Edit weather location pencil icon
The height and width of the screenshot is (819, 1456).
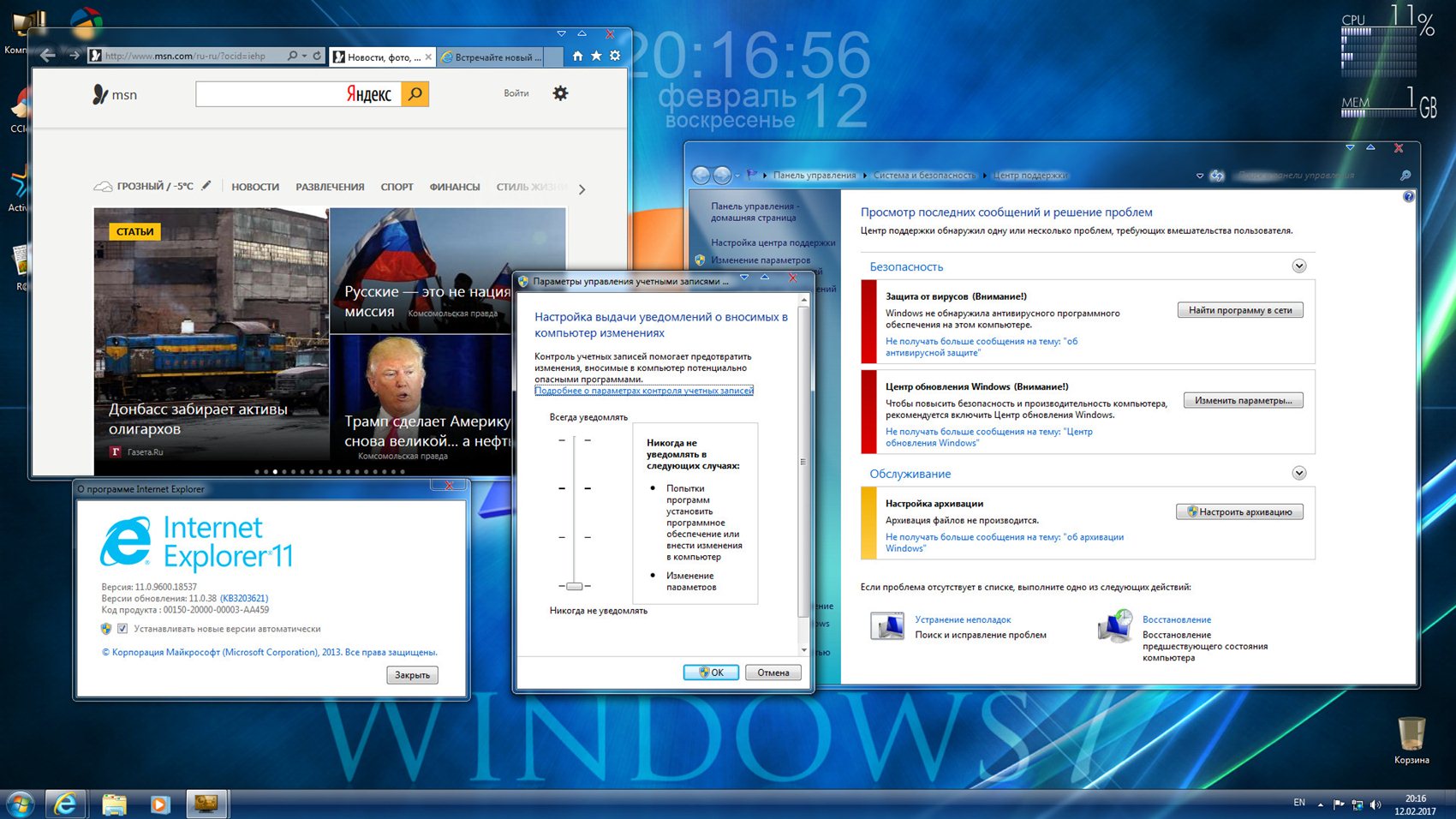click(x=206, y=185)
